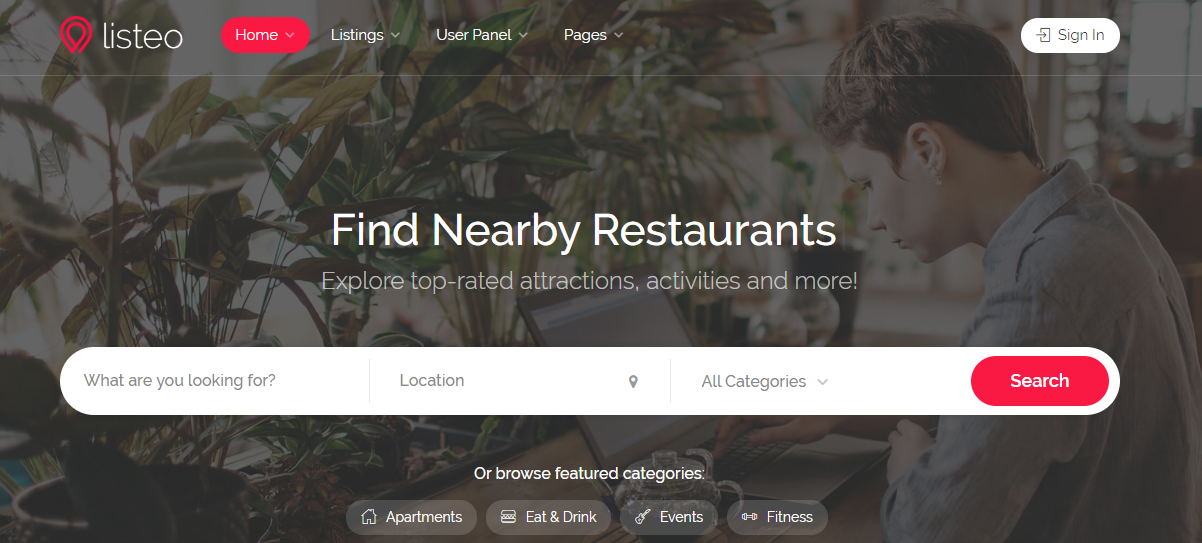The height and width of the screenshot is (543, 1202).
Task: Click the 'What are you looking for?' field
Action: click(x=215, y=381)
